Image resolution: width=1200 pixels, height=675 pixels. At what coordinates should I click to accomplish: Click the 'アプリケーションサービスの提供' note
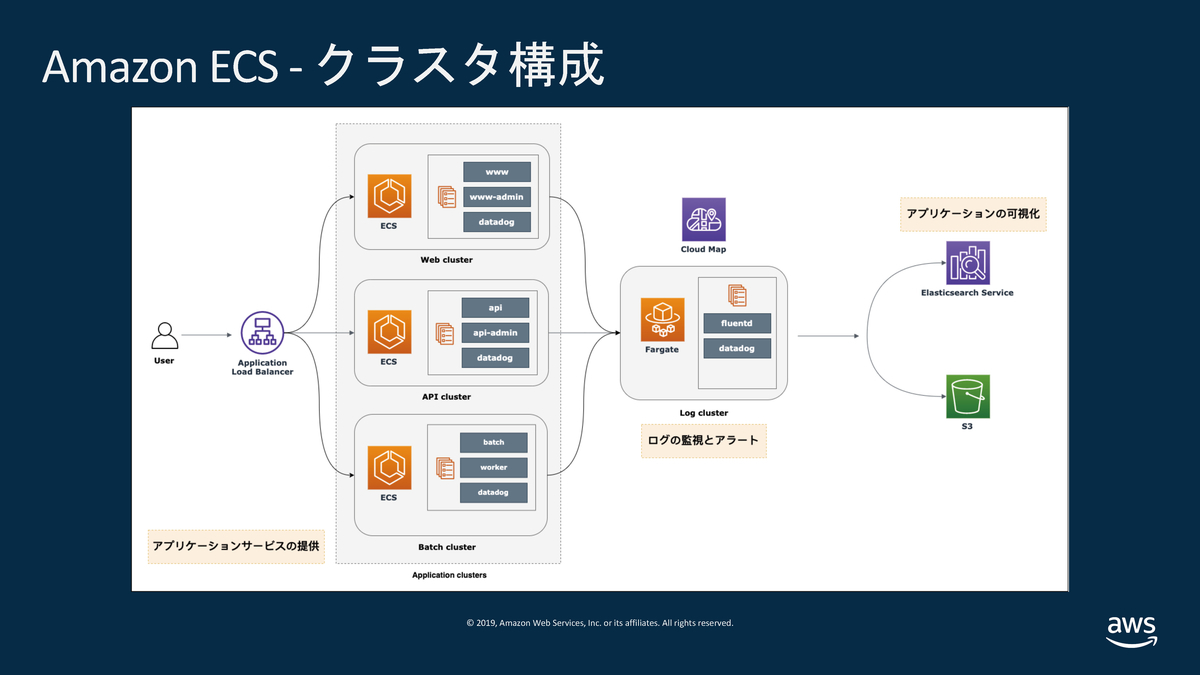236,546
